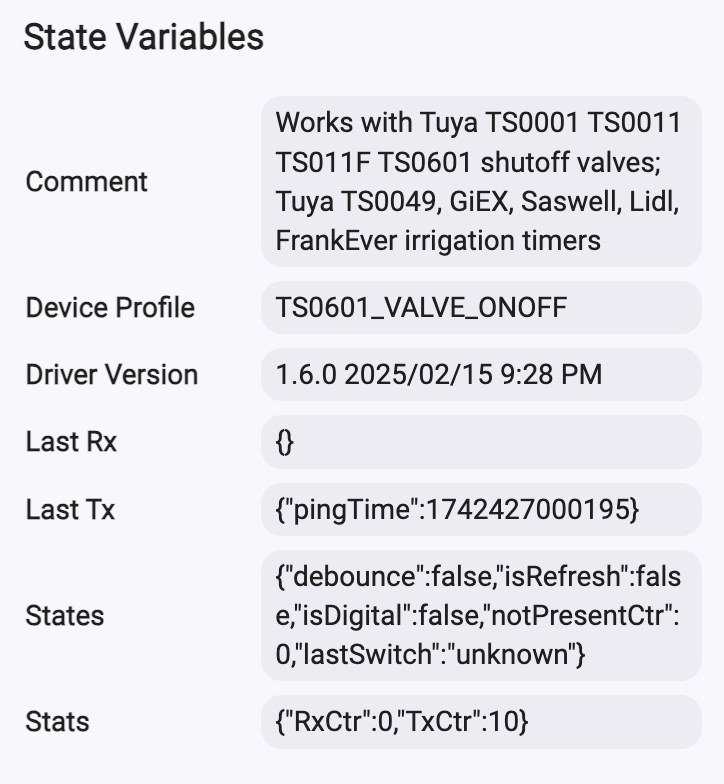Click the RxCtr TxCtr stats value
Image resolution: width=724 pixels, height=784 pixels.
481,722
